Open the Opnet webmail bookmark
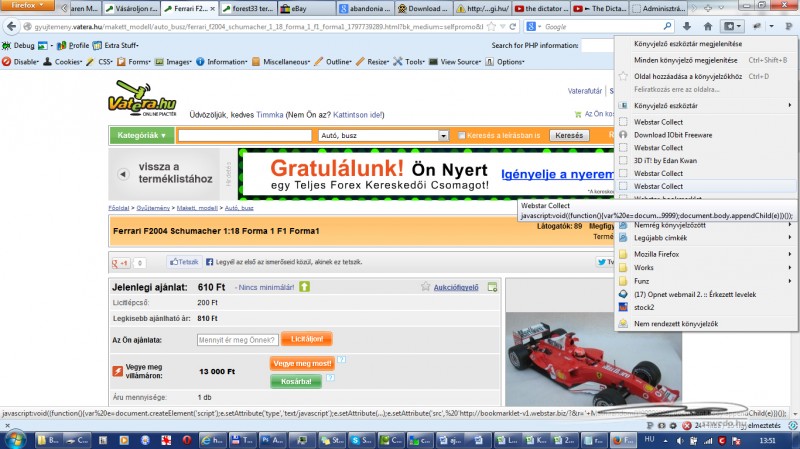Viewport: 800px width, 449px height. [x=706, y=294]
